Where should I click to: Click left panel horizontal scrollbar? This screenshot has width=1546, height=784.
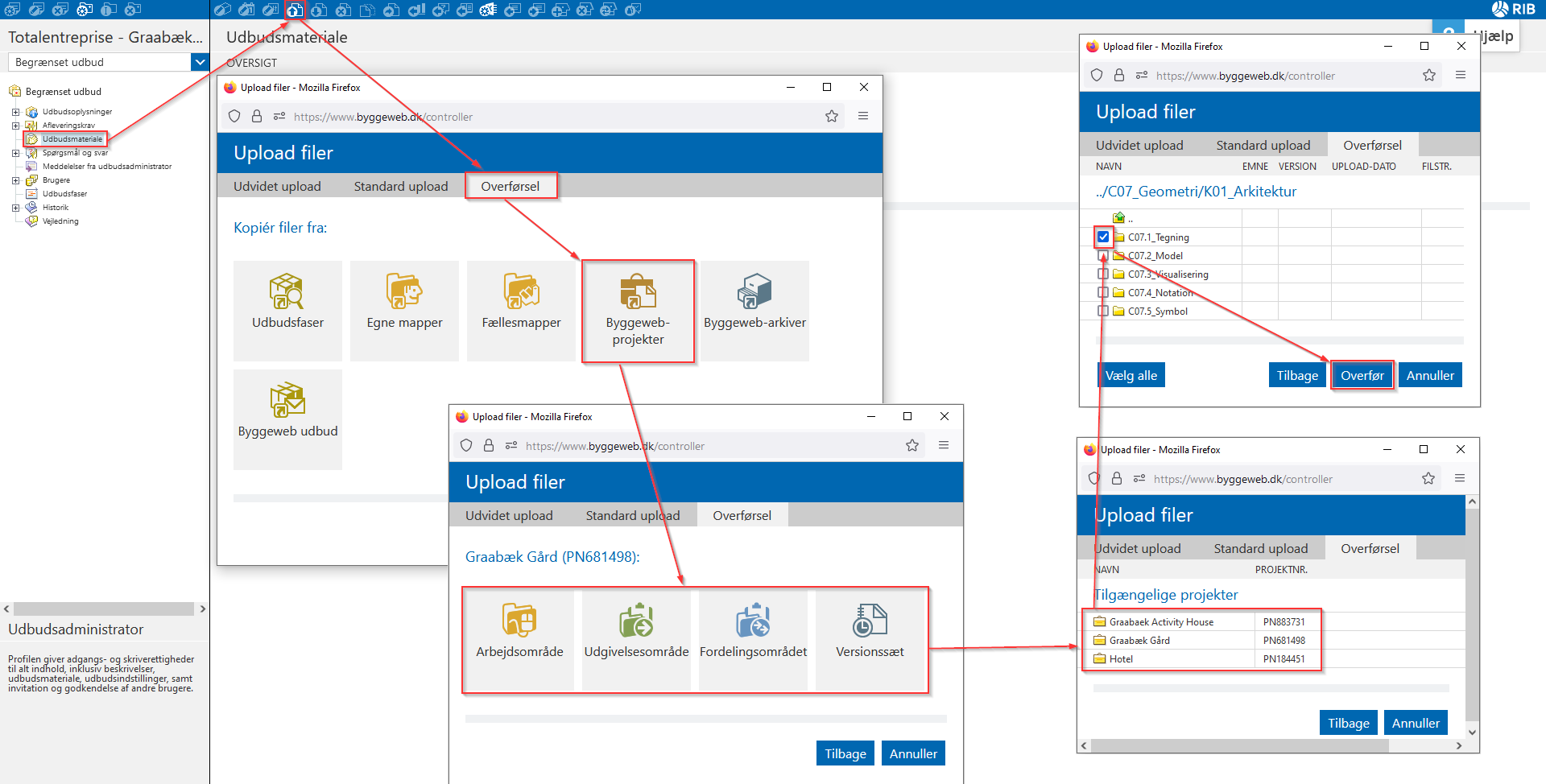[104, 609]
